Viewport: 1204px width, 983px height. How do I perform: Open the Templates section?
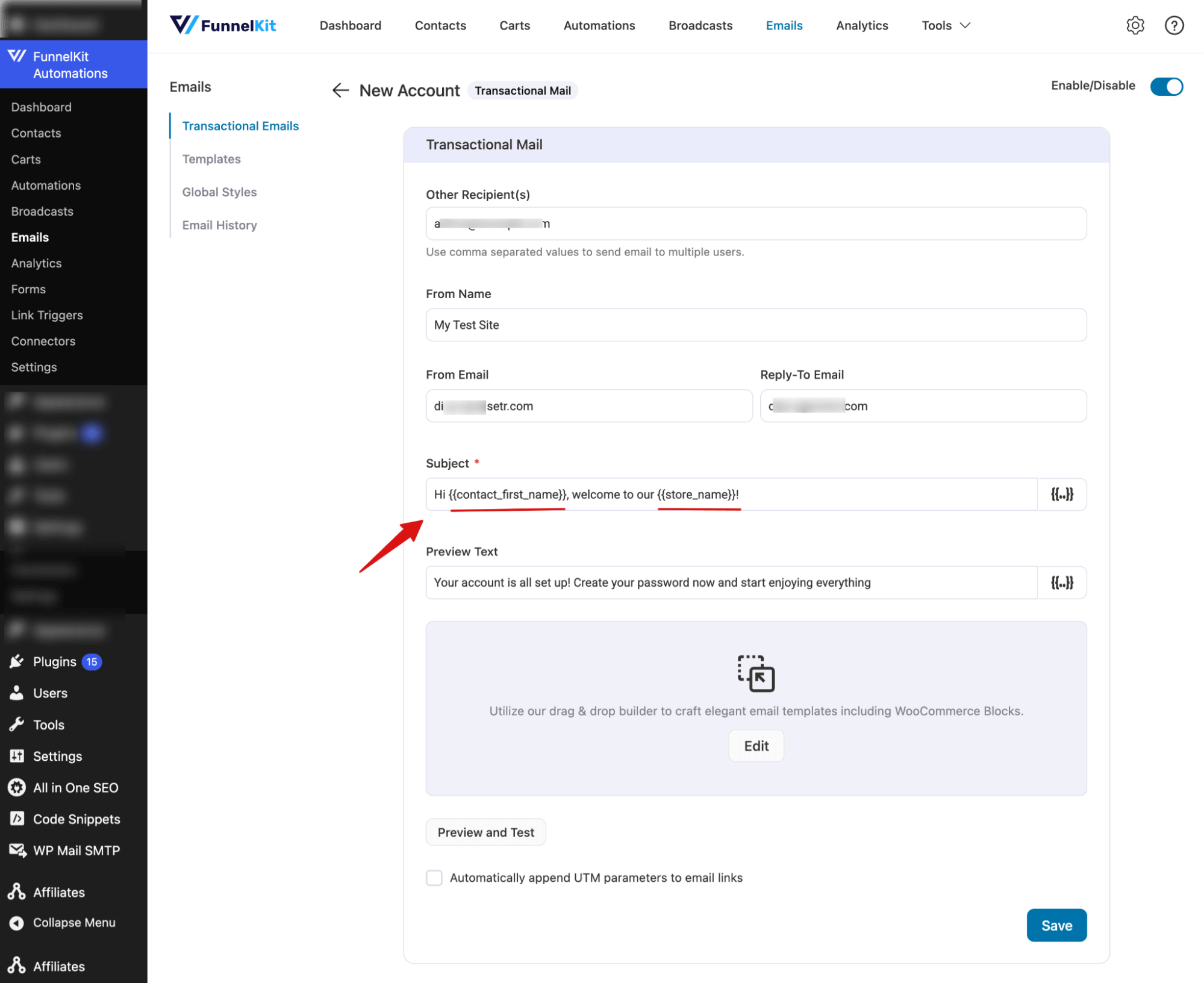[211, 158]
